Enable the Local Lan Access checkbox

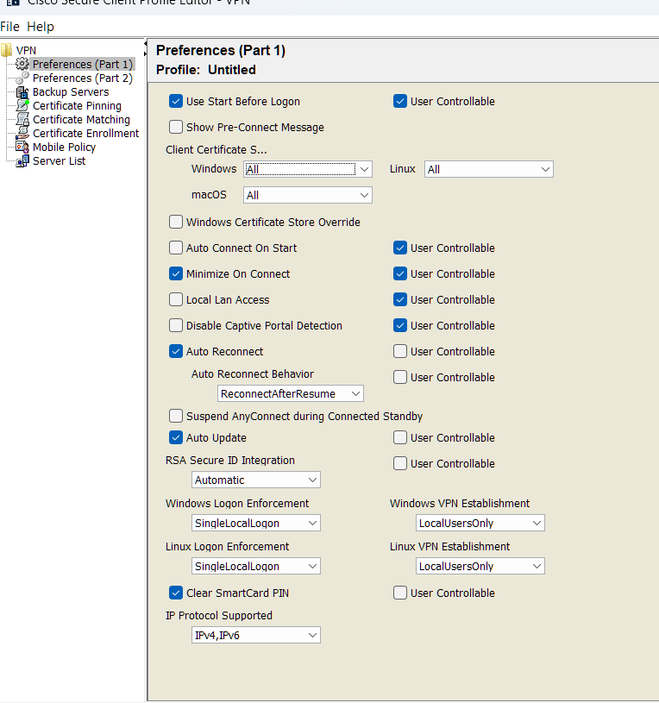tap(176, 300)
